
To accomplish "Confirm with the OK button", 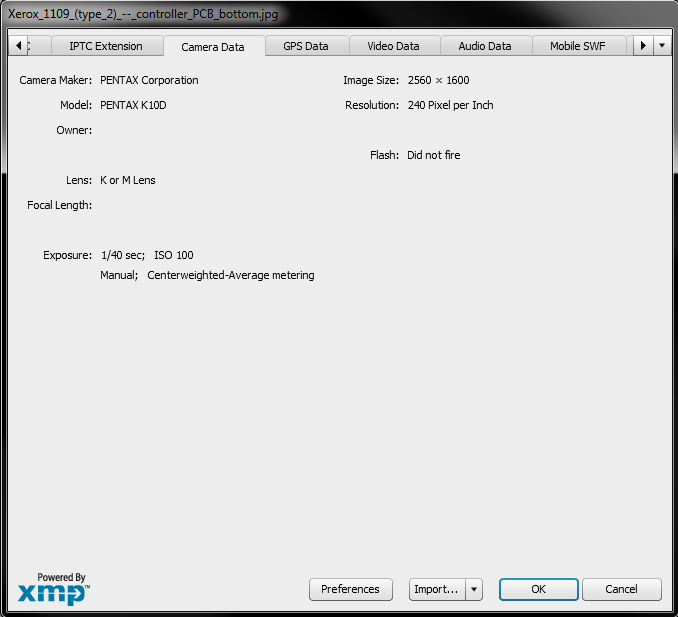I will point(538,589).
